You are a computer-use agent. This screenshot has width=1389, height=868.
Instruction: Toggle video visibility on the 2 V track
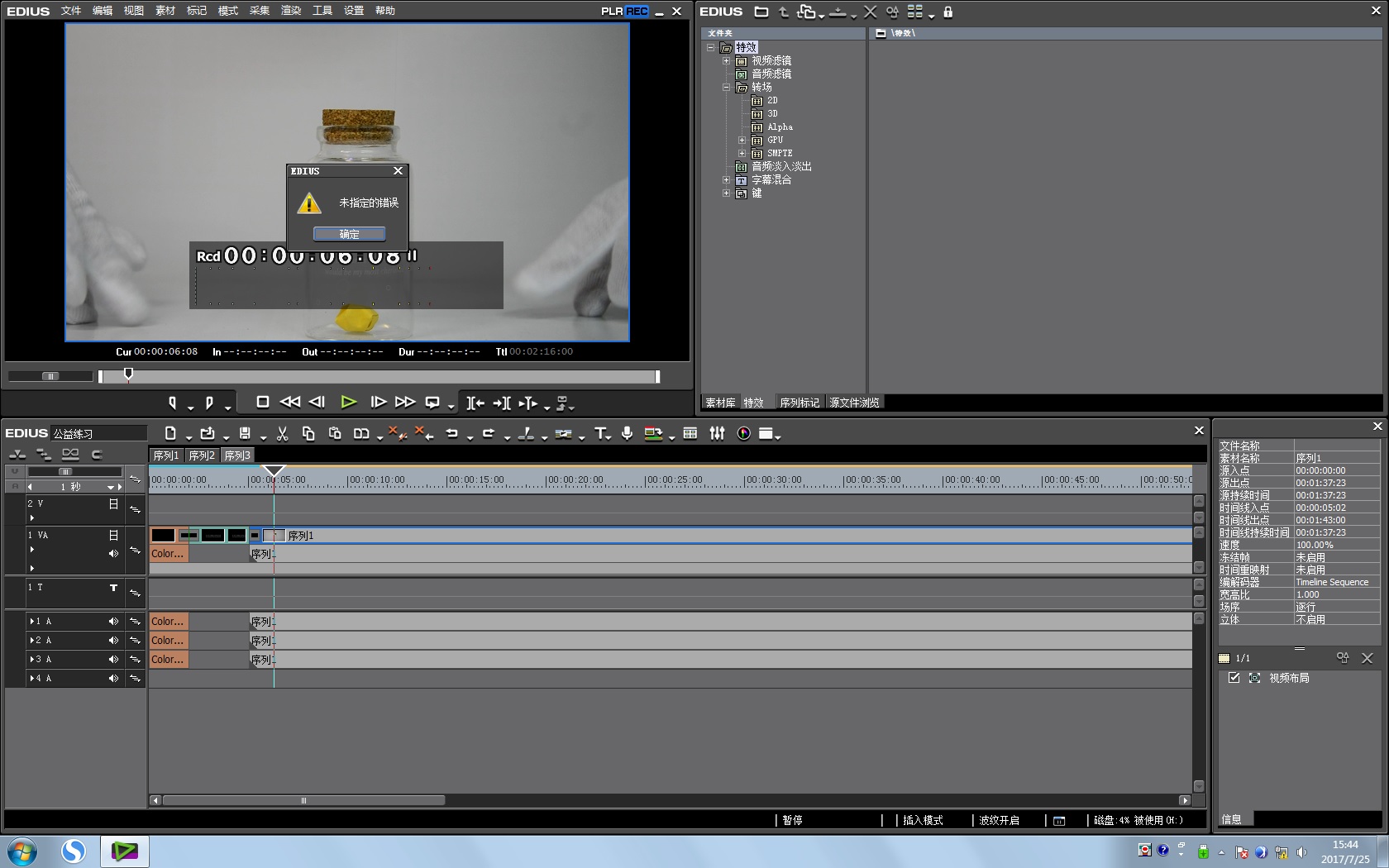113,503
